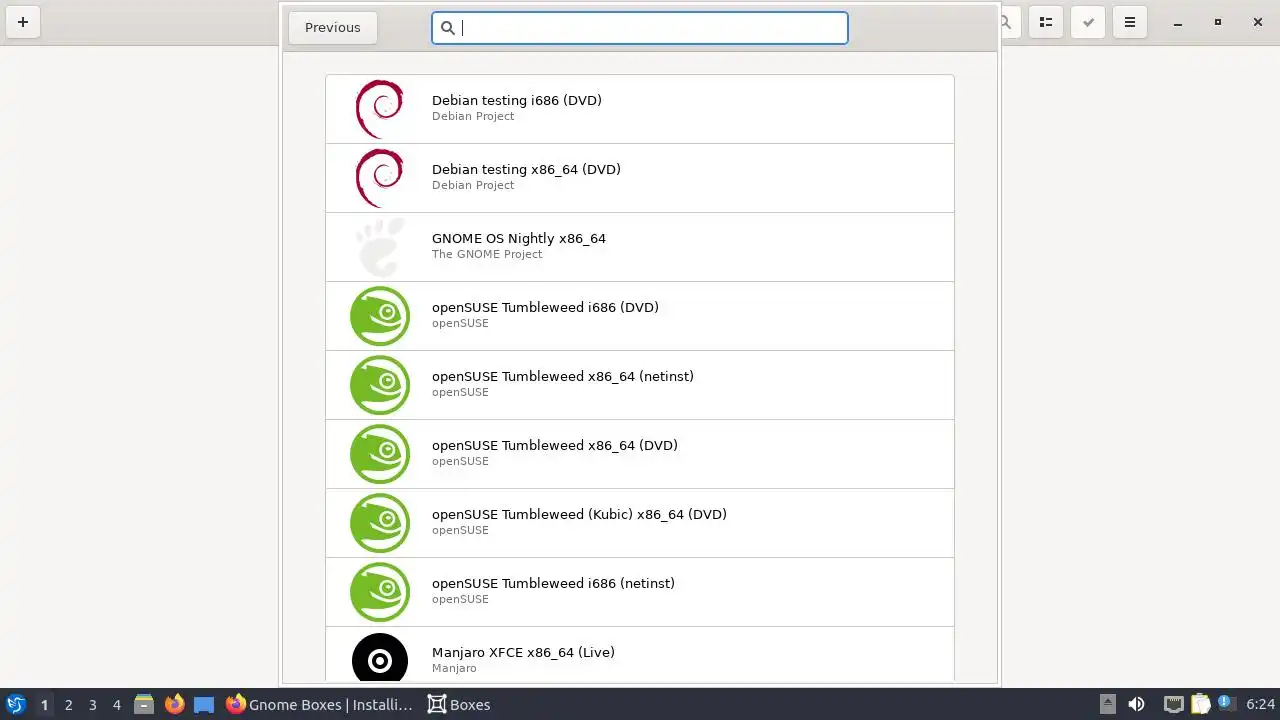Choose GNOME OS Nightly x86_64
The image size is (1280, 720).
[640, 247]
